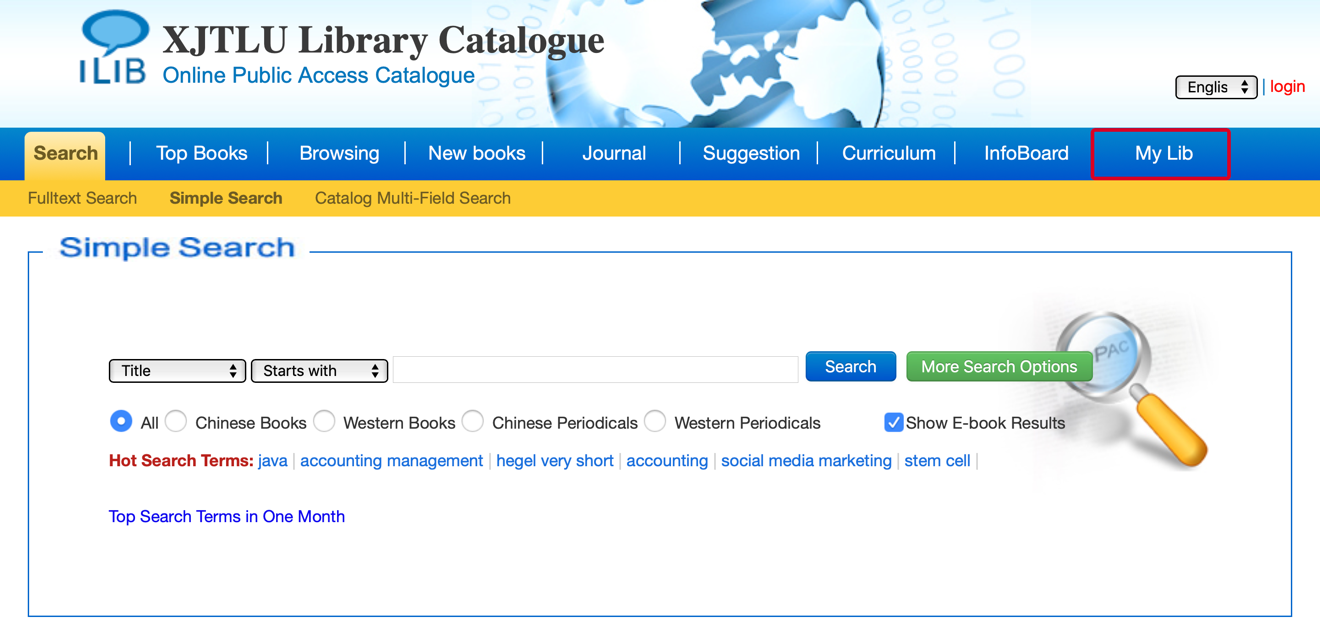The image size is (1320, 631).
Task: Go to My Lib section
Action: tap(1160, 153)
